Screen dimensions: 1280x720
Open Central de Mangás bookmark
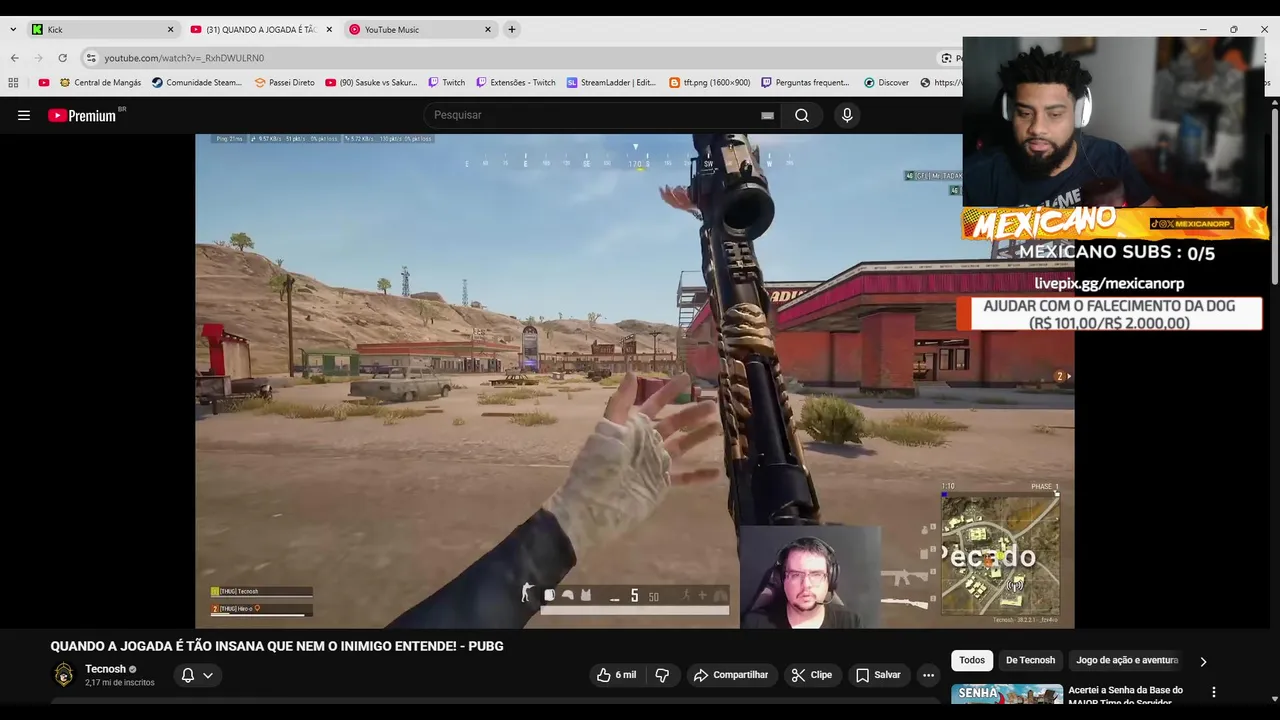(100, 83)
